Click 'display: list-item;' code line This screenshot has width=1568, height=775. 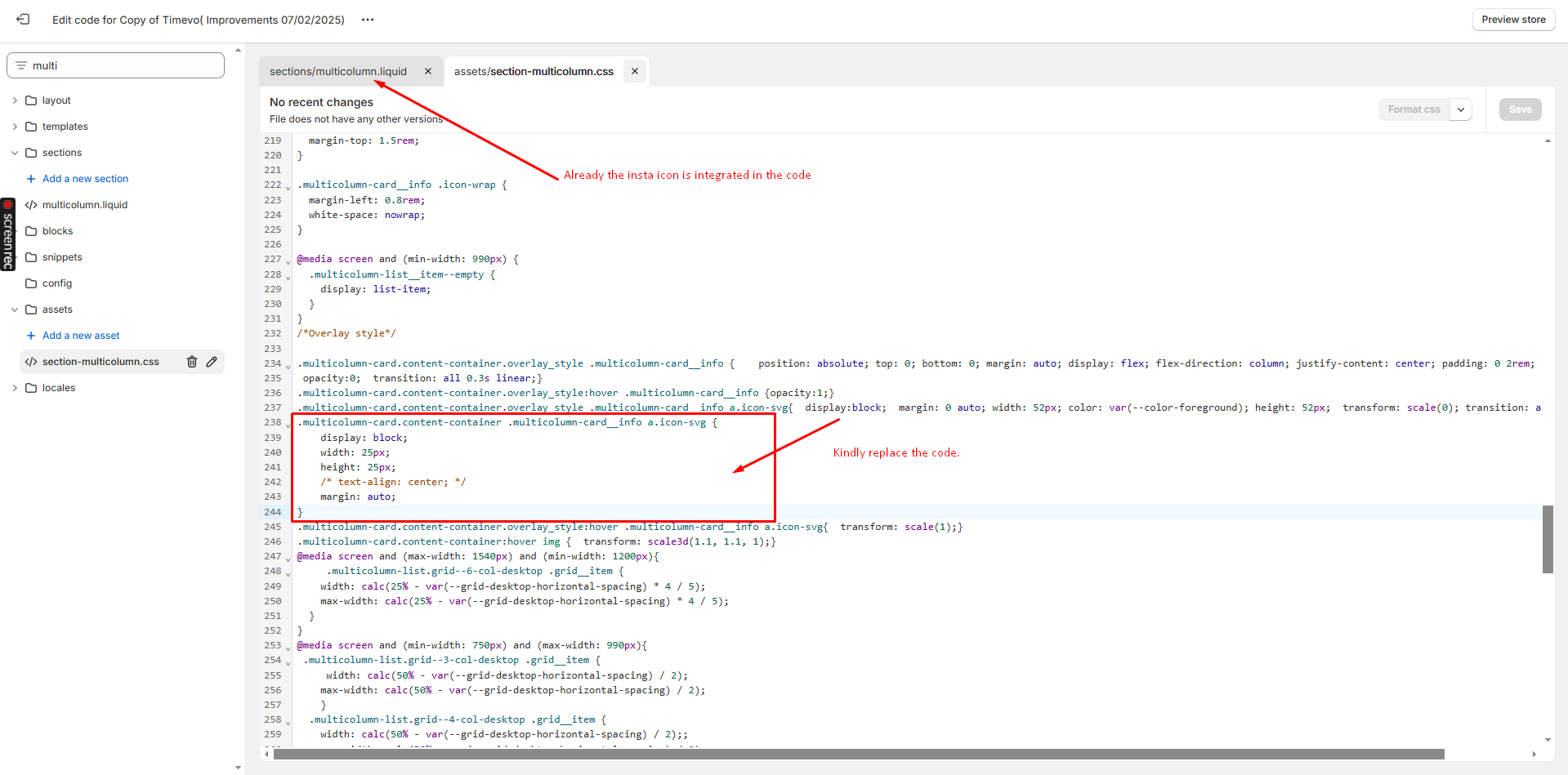375,289
